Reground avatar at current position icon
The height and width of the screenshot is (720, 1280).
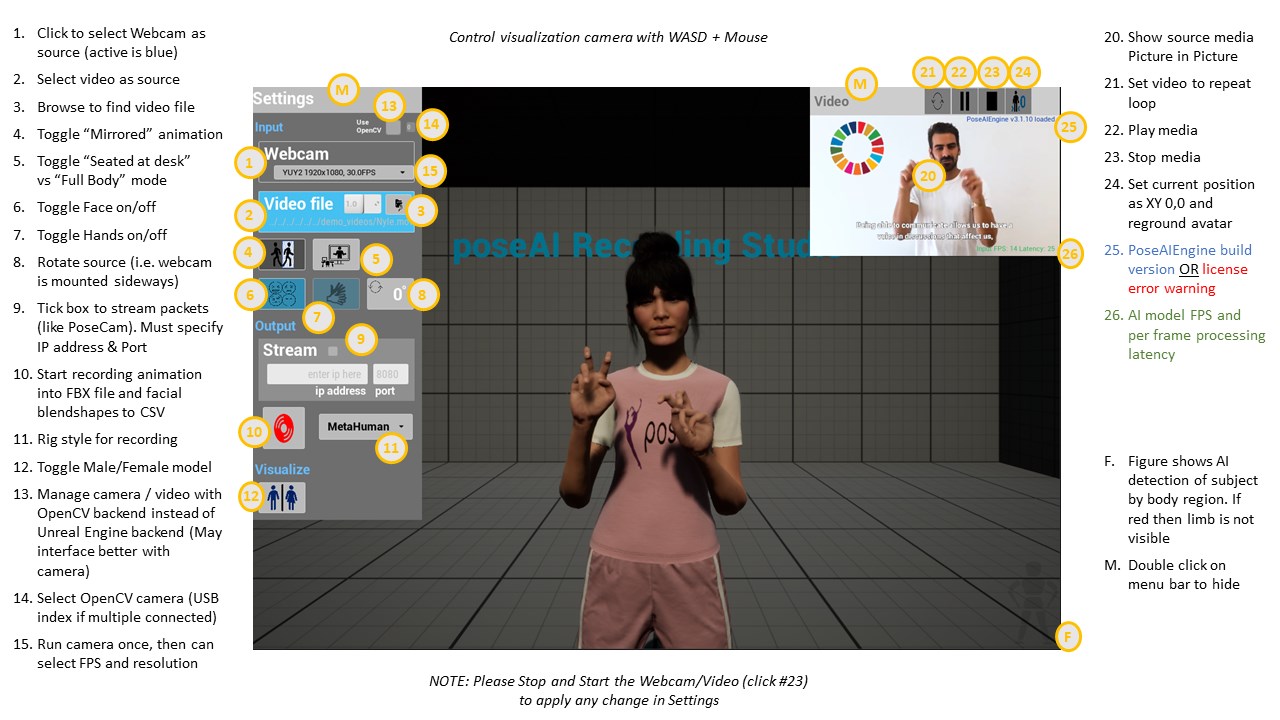click(1019, 101)
